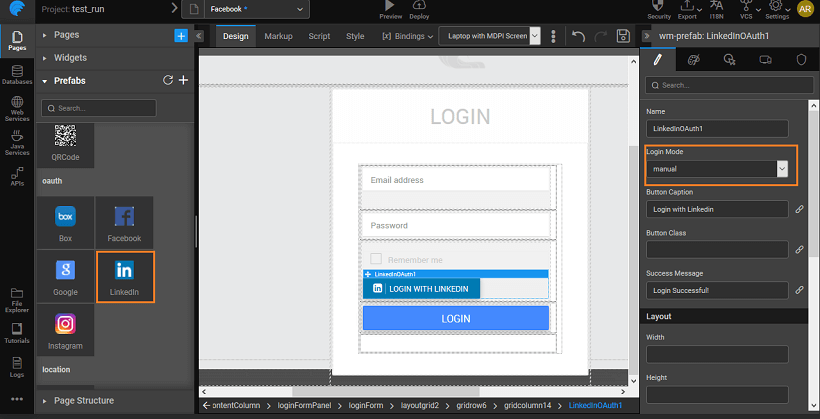
Task: Open Web Services in the sidebar
Action: [17, 109]
